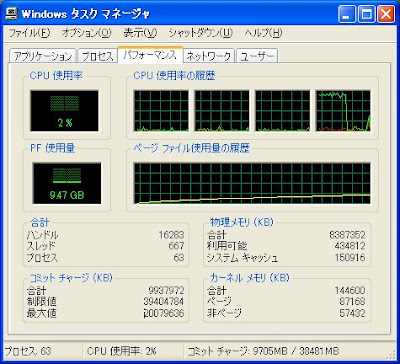Minimize the Task Manager window
The width and height of the screenshot is (400, 364).
pos(347,15)
